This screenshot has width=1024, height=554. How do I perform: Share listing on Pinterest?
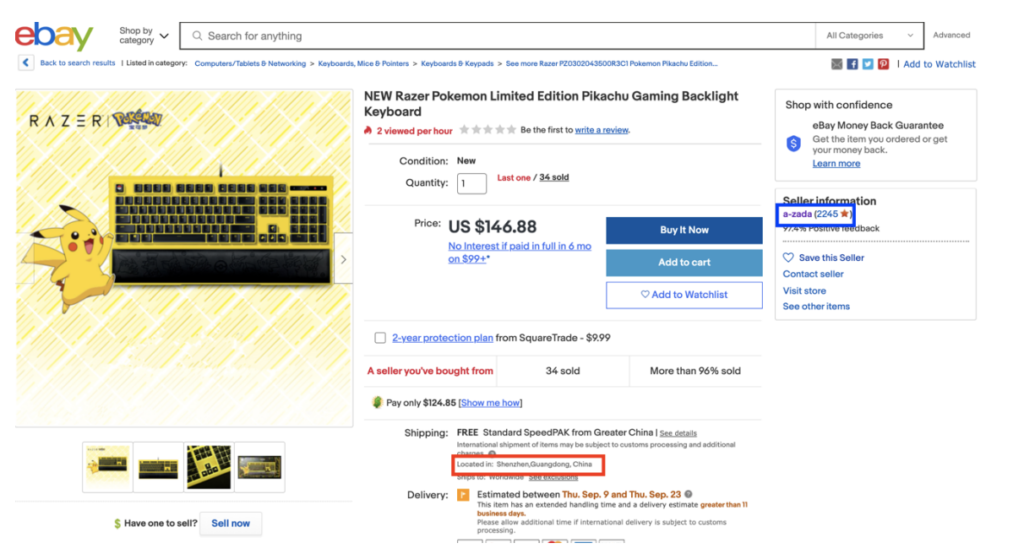pyautogui.click(x=883, y=64)
